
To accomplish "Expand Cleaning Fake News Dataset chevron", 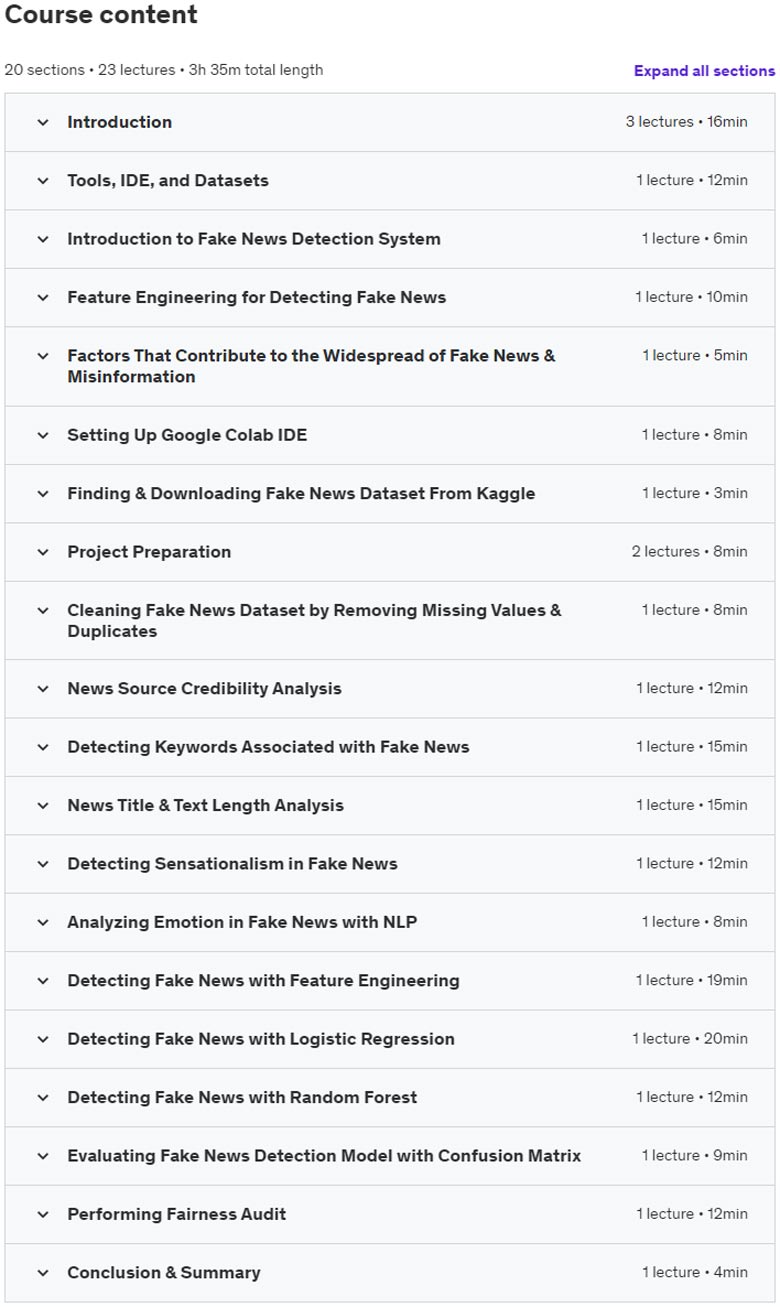I will coord(43,610).
